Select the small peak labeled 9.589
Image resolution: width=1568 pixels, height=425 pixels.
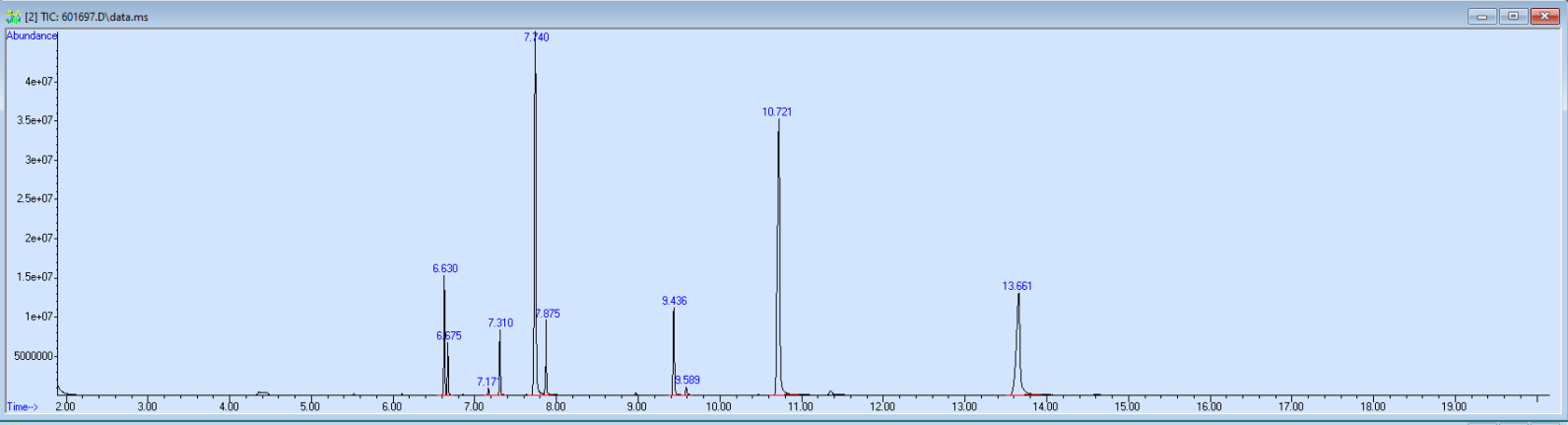(x=687, y=381)
